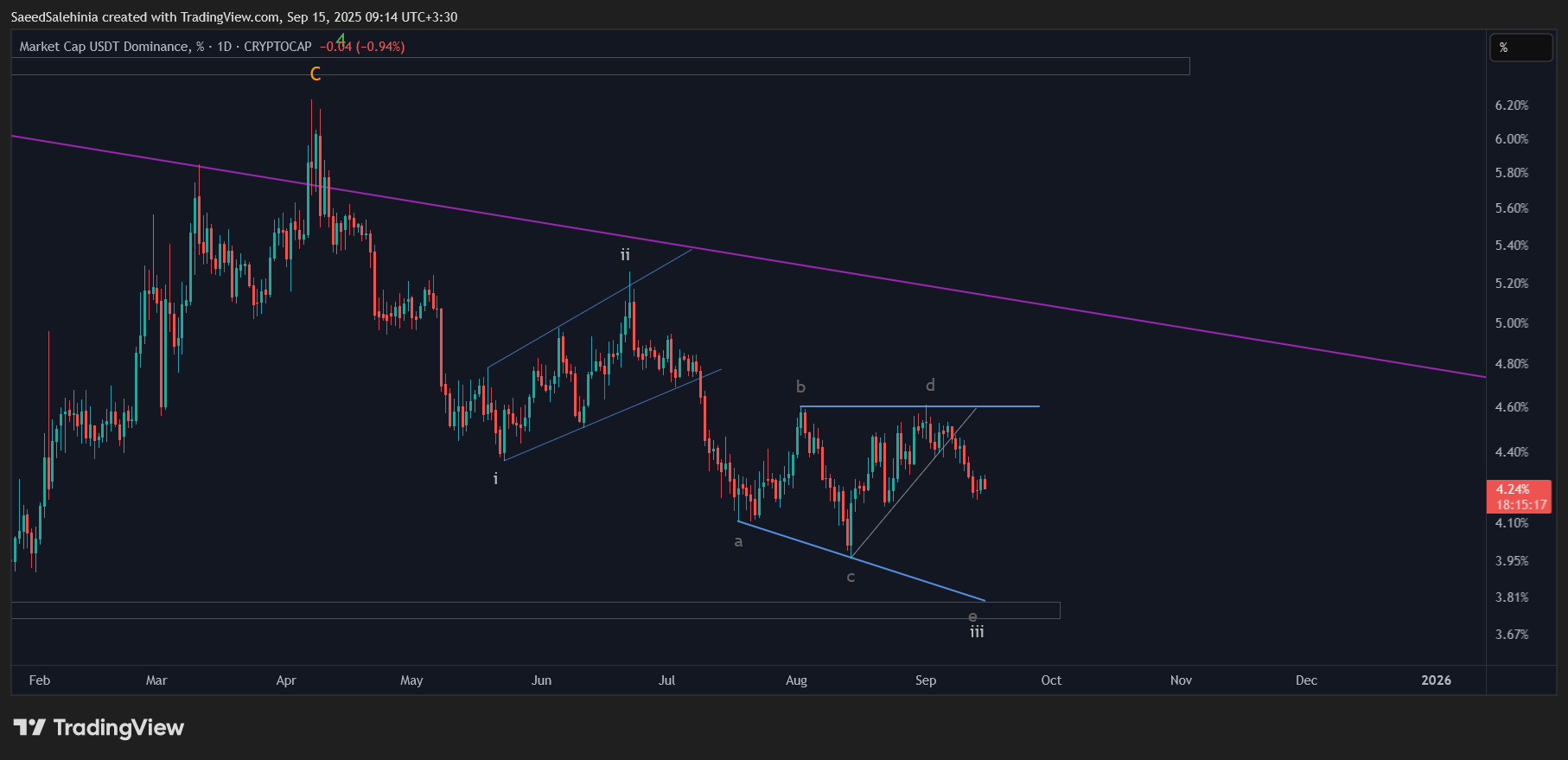This screenshot has width=1568, height=760.
Task: Click Nov on the time axis
Action: point(1181,680)
